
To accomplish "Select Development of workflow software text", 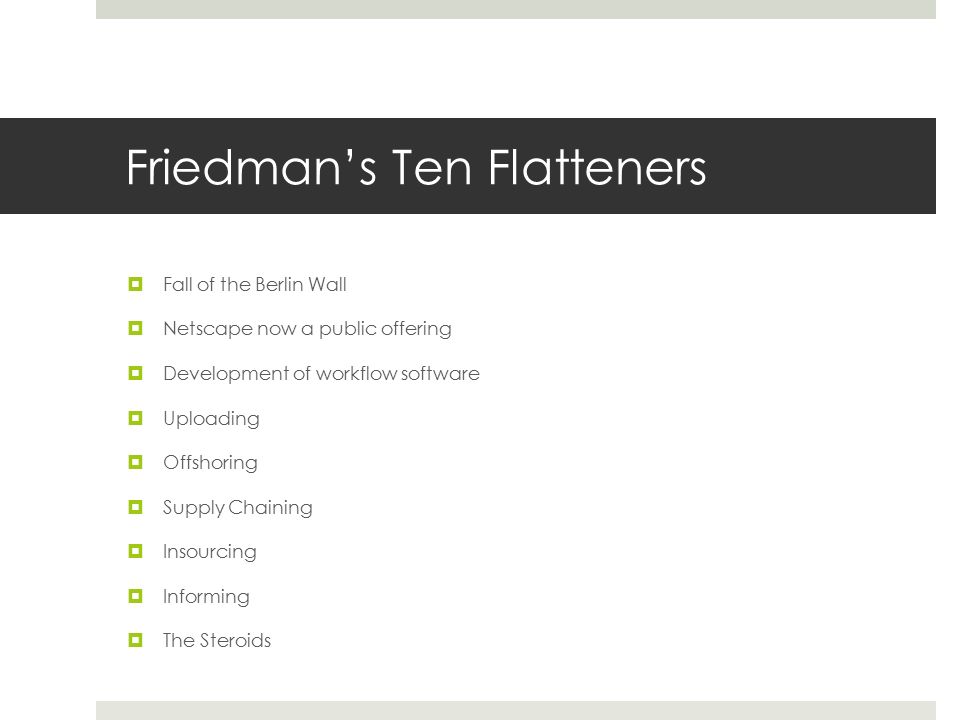I will coord(321,374).
